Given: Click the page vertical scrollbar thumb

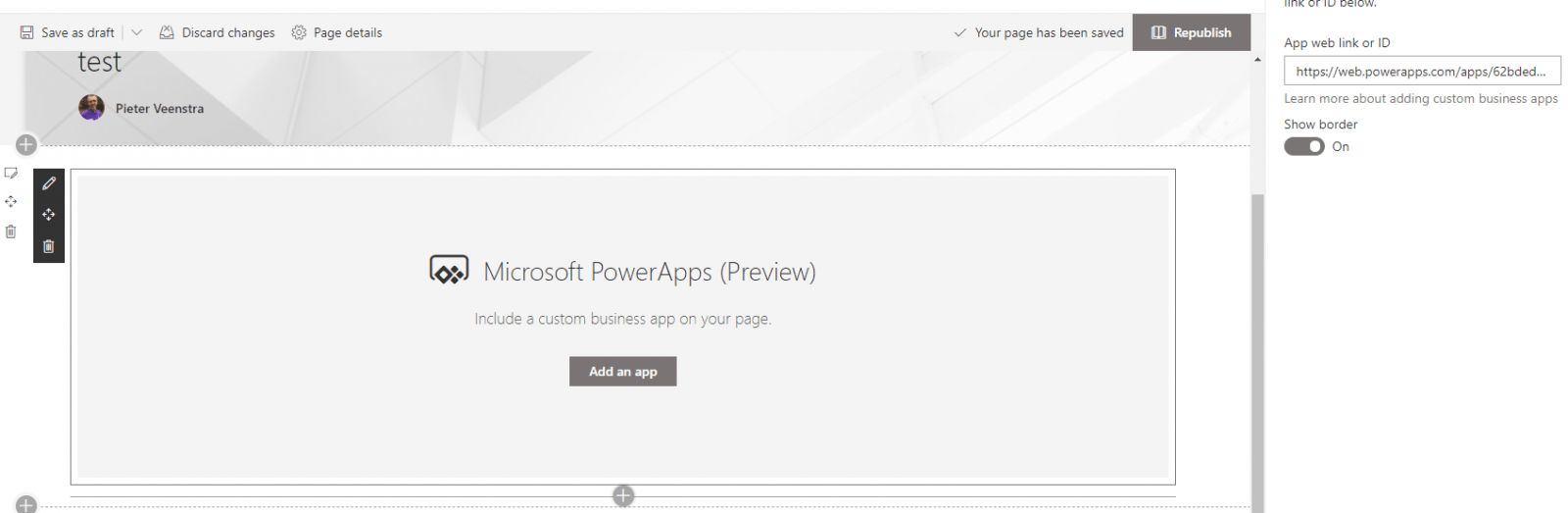Looking at the screenshot, I should [x=1257, y=351].
